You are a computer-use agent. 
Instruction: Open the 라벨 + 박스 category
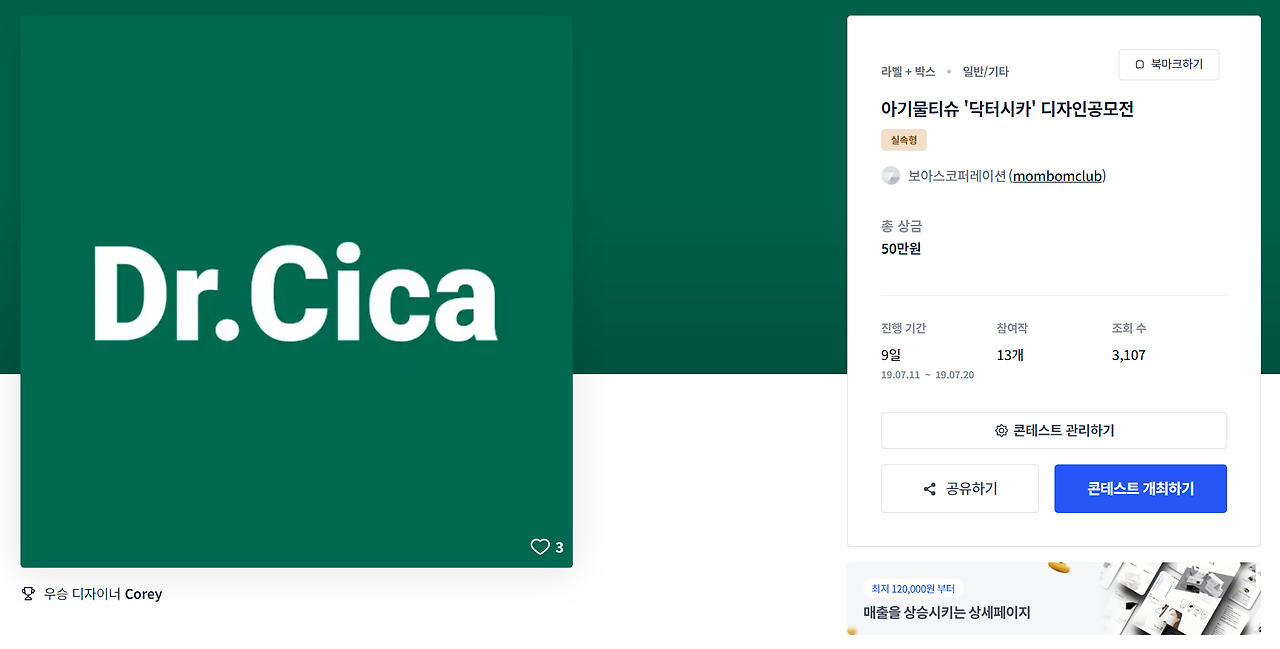[908, 72]
